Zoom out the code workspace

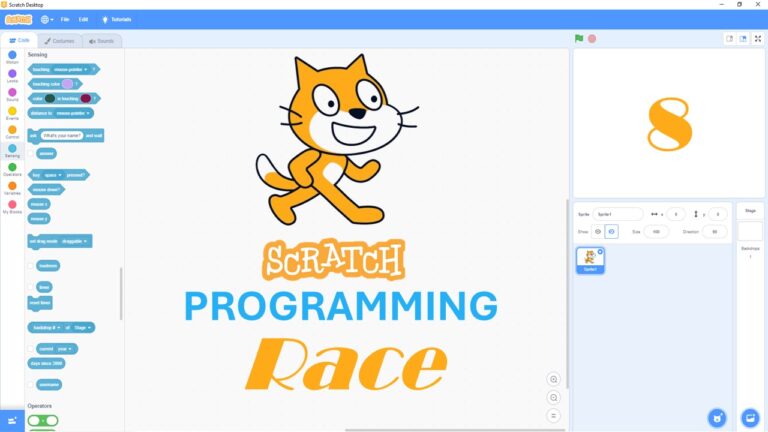pyautogui.click(x=553, y=397)
